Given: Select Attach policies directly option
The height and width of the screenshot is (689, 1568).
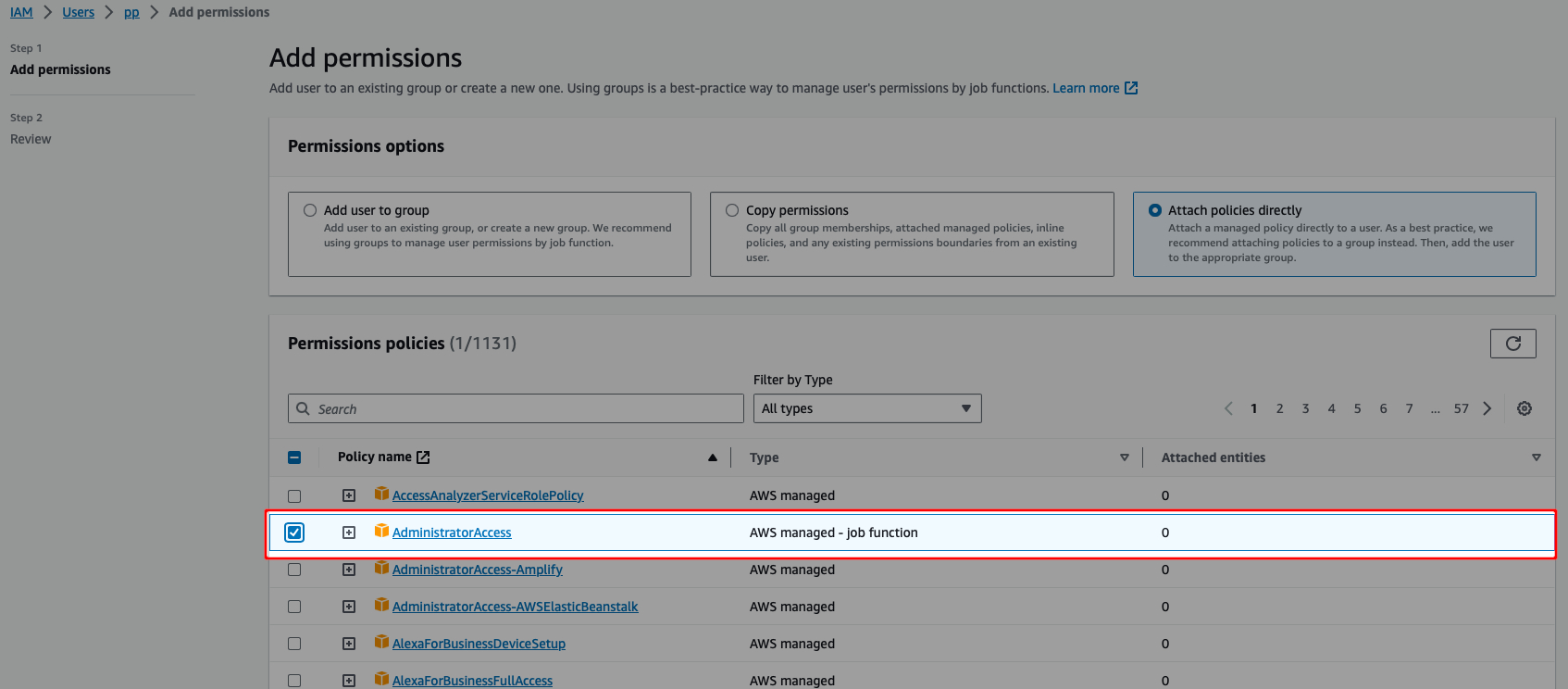Looking at the screenshot, I should [x=1155, y=210].
